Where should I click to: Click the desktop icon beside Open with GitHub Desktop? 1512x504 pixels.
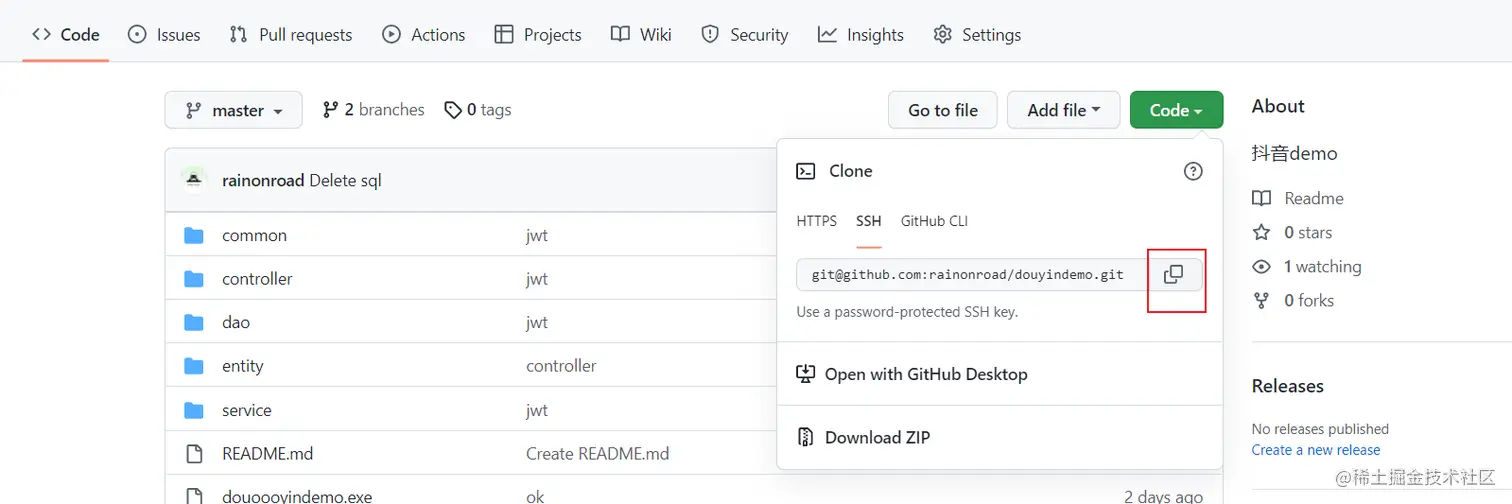click(x=805, y=374)
